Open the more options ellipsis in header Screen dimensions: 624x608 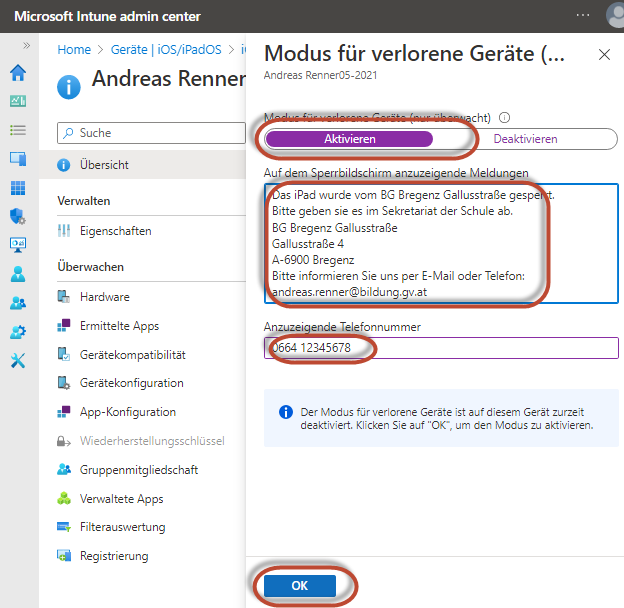point(583,16)
